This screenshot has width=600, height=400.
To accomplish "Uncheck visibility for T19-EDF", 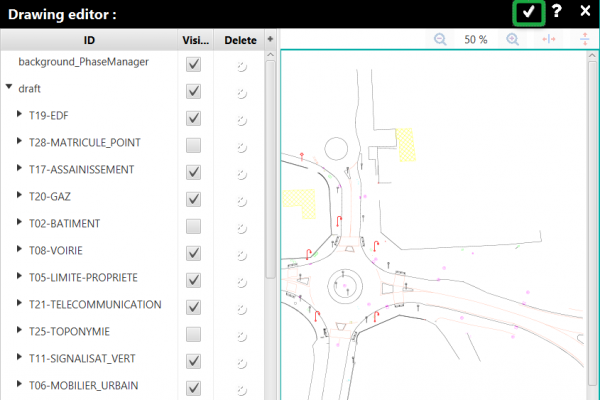I will pos(193,118).
